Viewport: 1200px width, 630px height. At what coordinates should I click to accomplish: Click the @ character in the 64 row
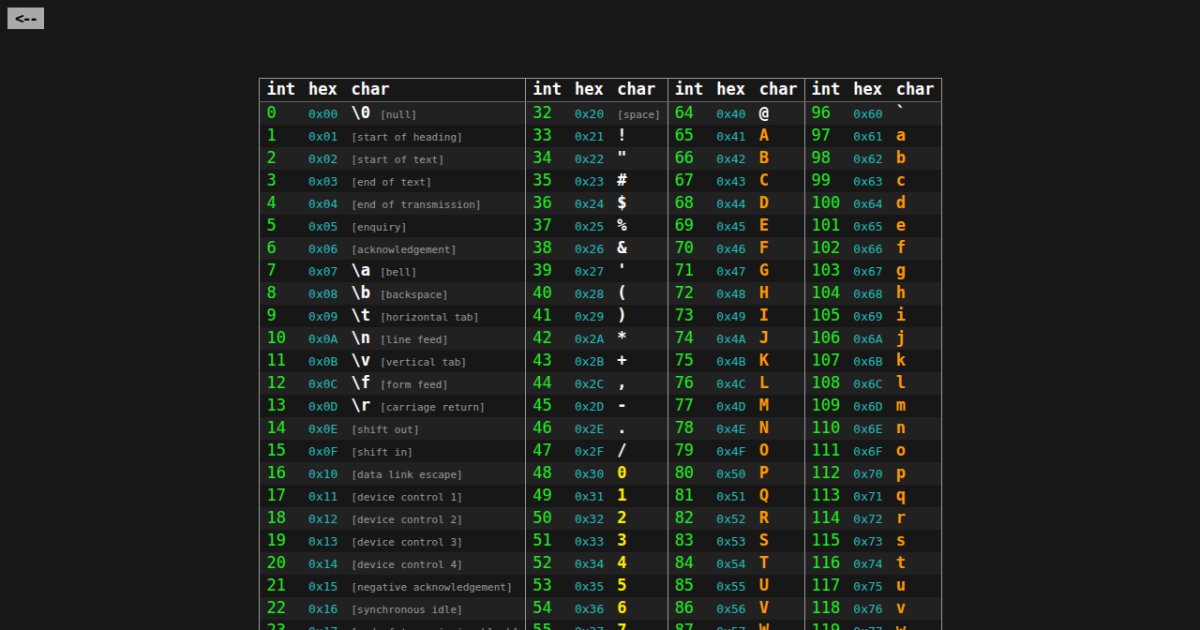(x=763, y=113)
